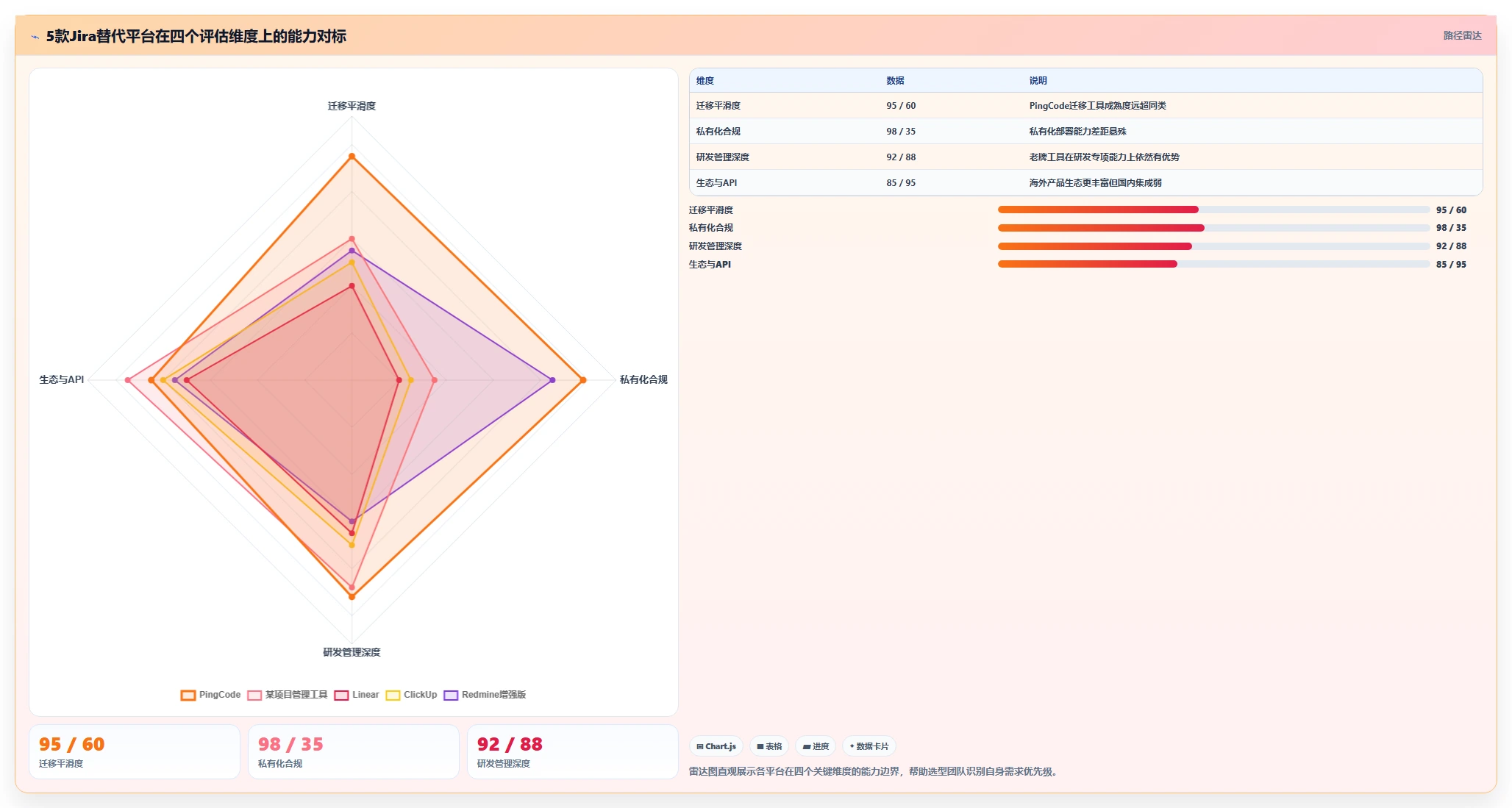Select the 数据 table column header

(895, 81)
